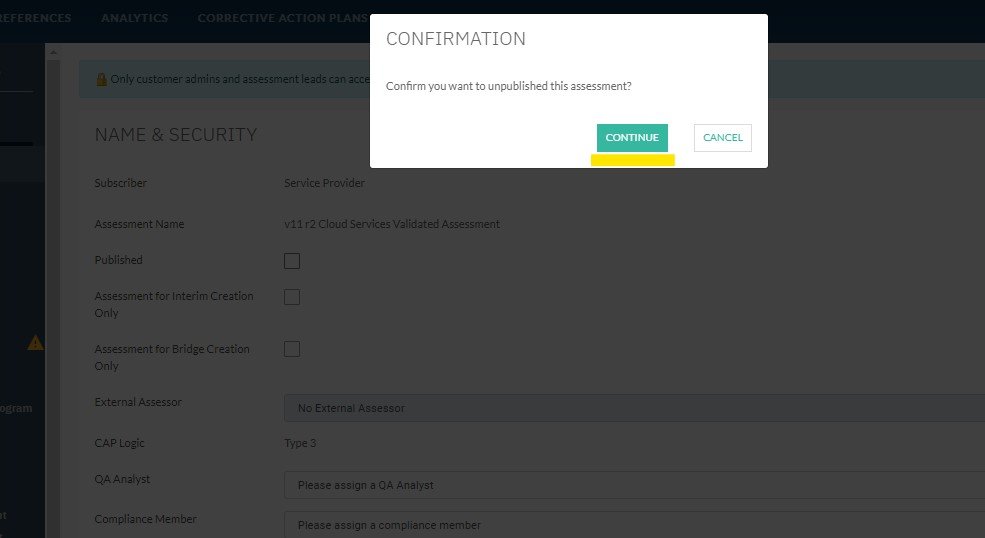Click the Confirmation dialog title
Screen dimensions: 985x538
[456, 40]
